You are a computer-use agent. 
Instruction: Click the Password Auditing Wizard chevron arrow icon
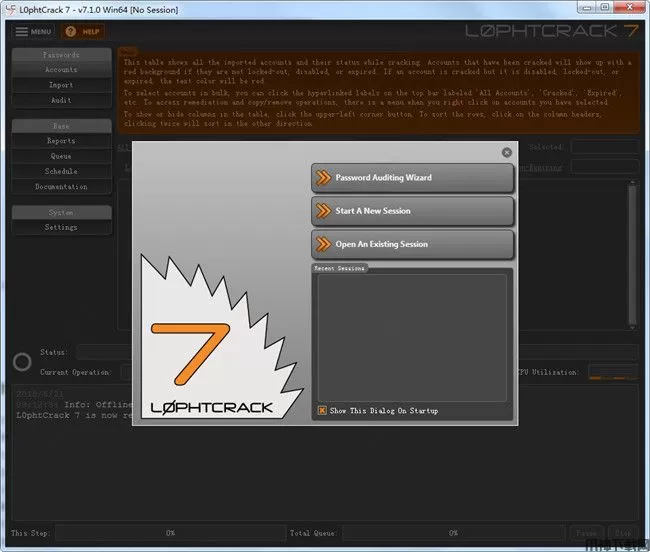point(323,177)
